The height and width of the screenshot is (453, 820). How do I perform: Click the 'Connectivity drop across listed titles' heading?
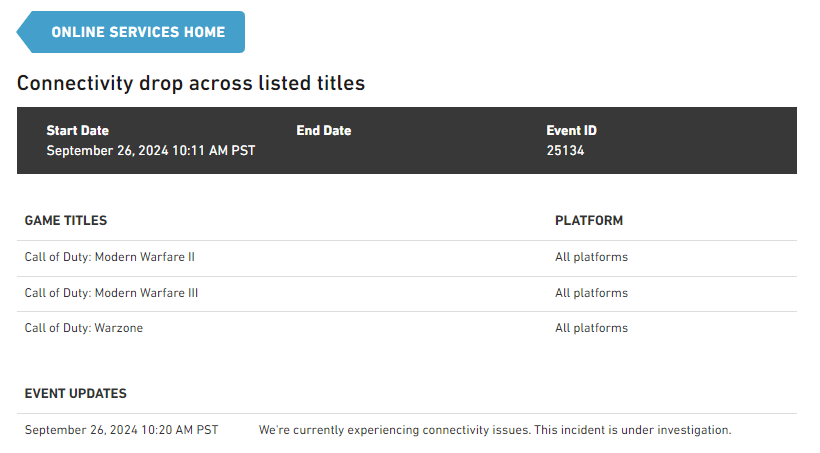pyautogui.click(x=191, y=83)
